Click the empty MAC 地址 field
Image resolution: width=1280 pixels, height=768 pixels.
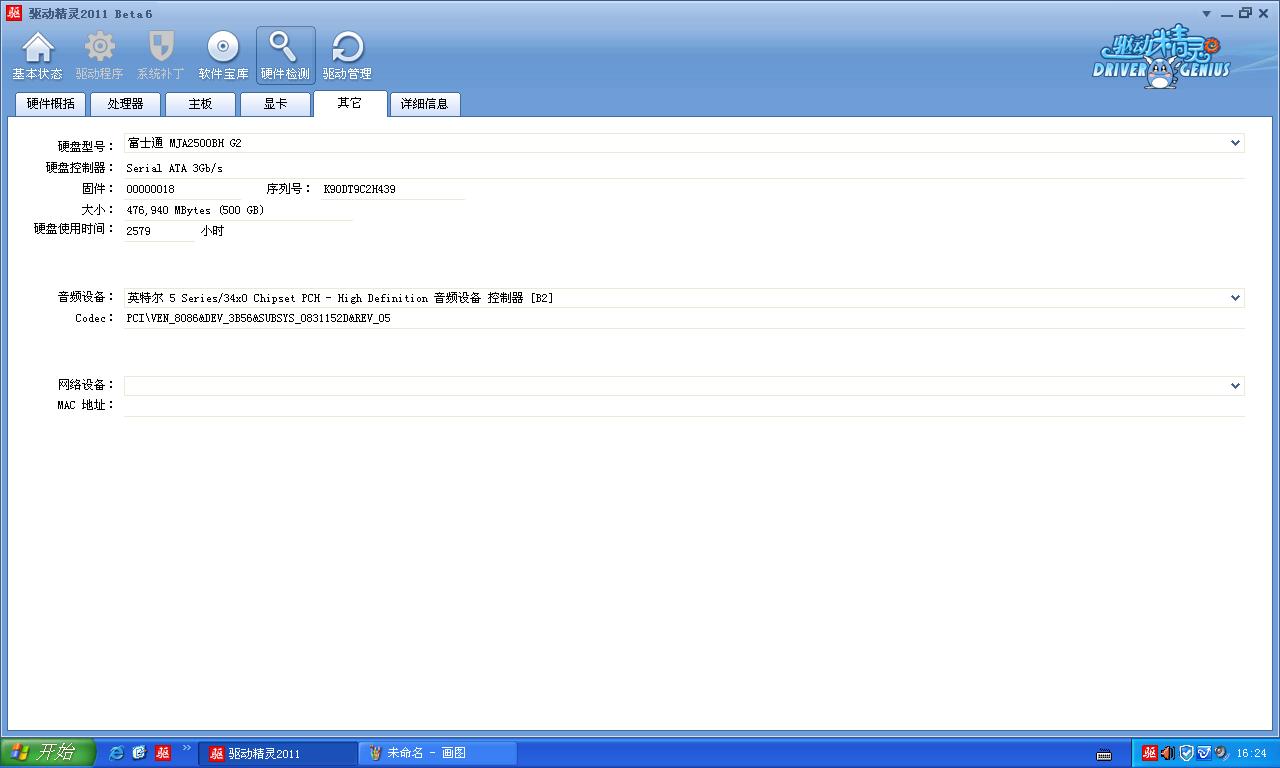(x=684, y=406)
